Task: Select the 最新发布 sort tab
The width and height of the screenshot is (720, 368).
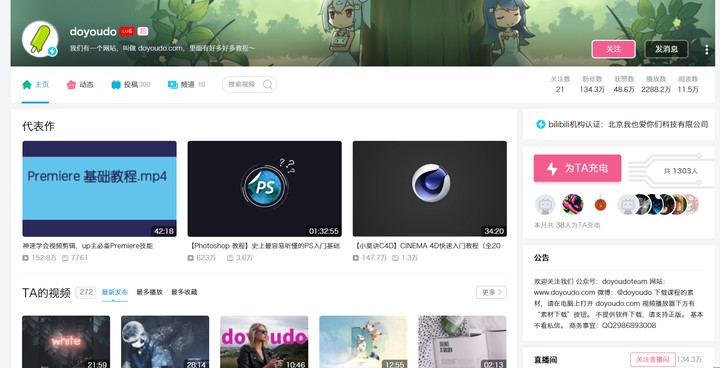Action: [x=115, y=292]
